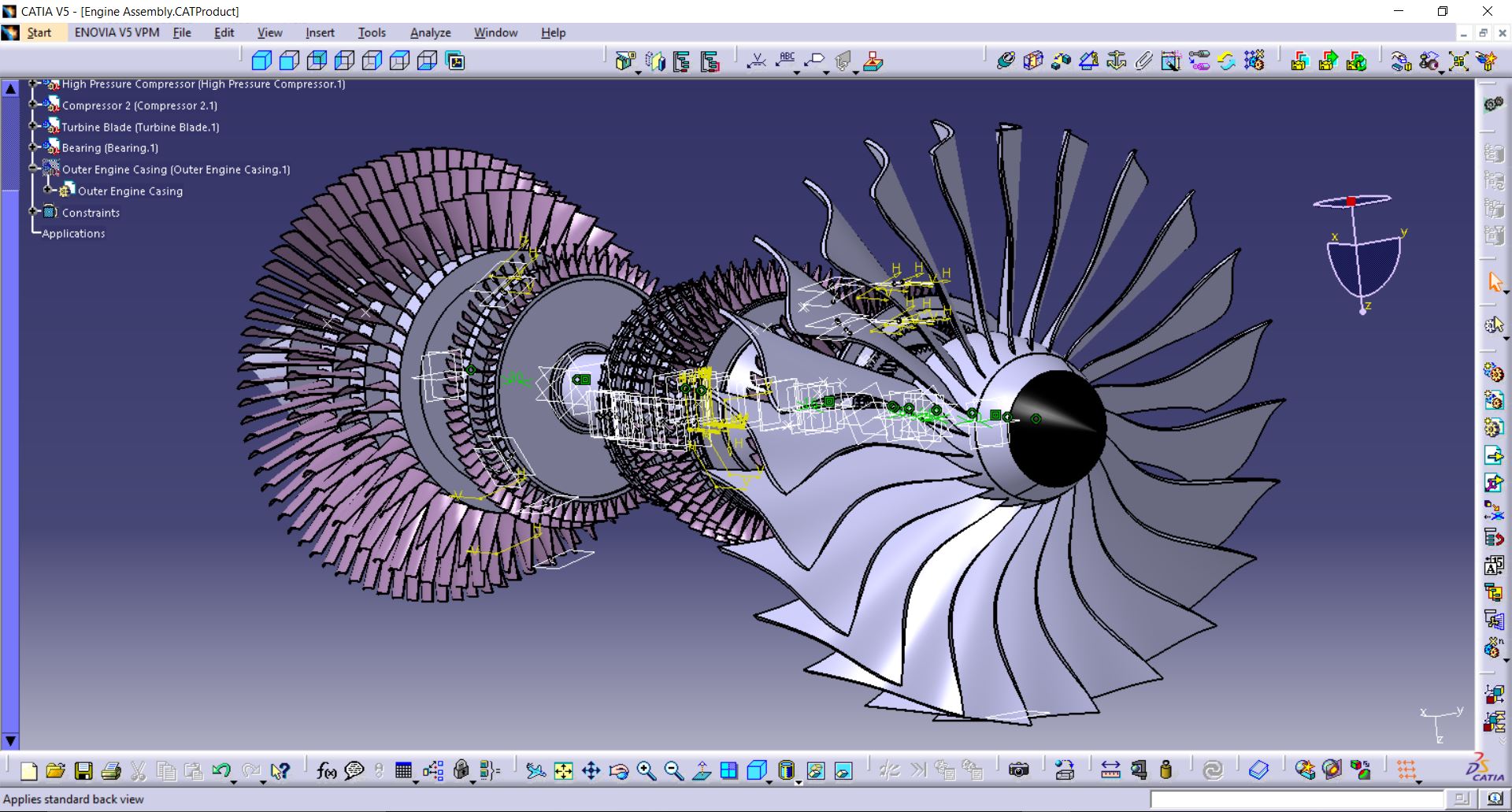The width and height of the screenshot is (1512, 812).
Task: Open the Analyze menu
Action: pyautogui.click(x=430, y=32)
